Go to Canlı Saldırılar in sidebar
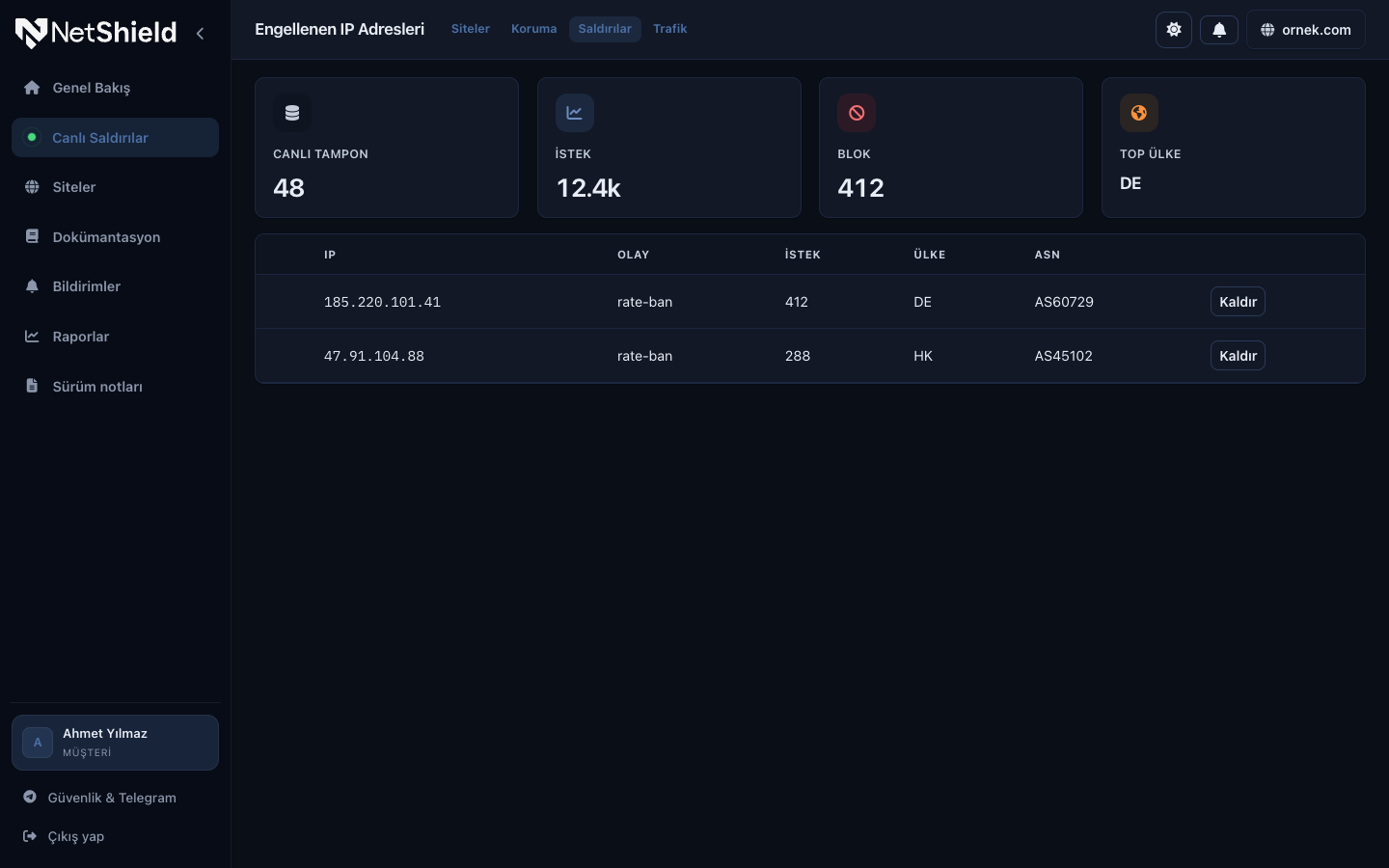 (115, 138)
